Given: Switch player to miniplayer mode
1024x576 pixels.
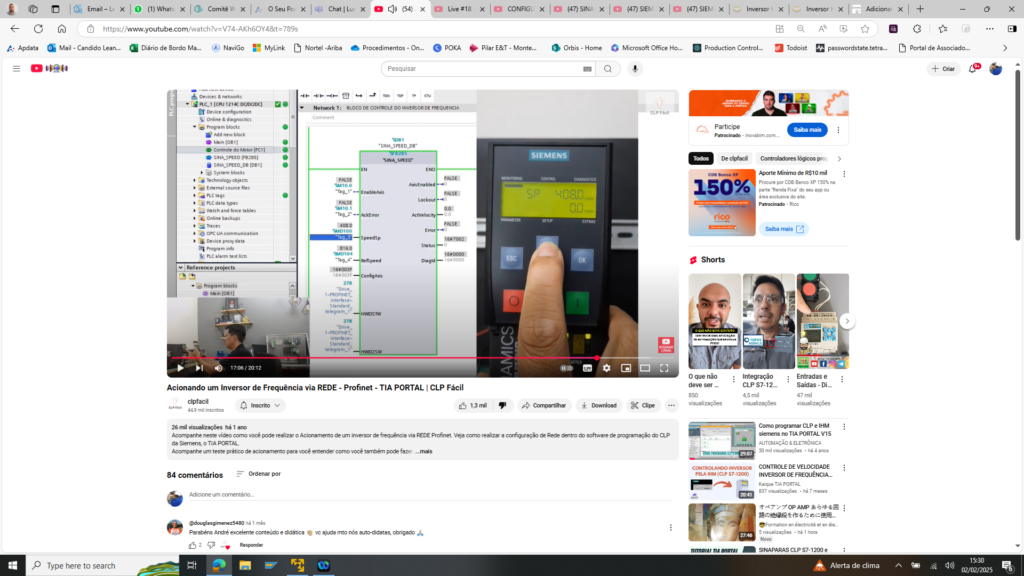Looking at the screenshot, I should tap(626, 368).
